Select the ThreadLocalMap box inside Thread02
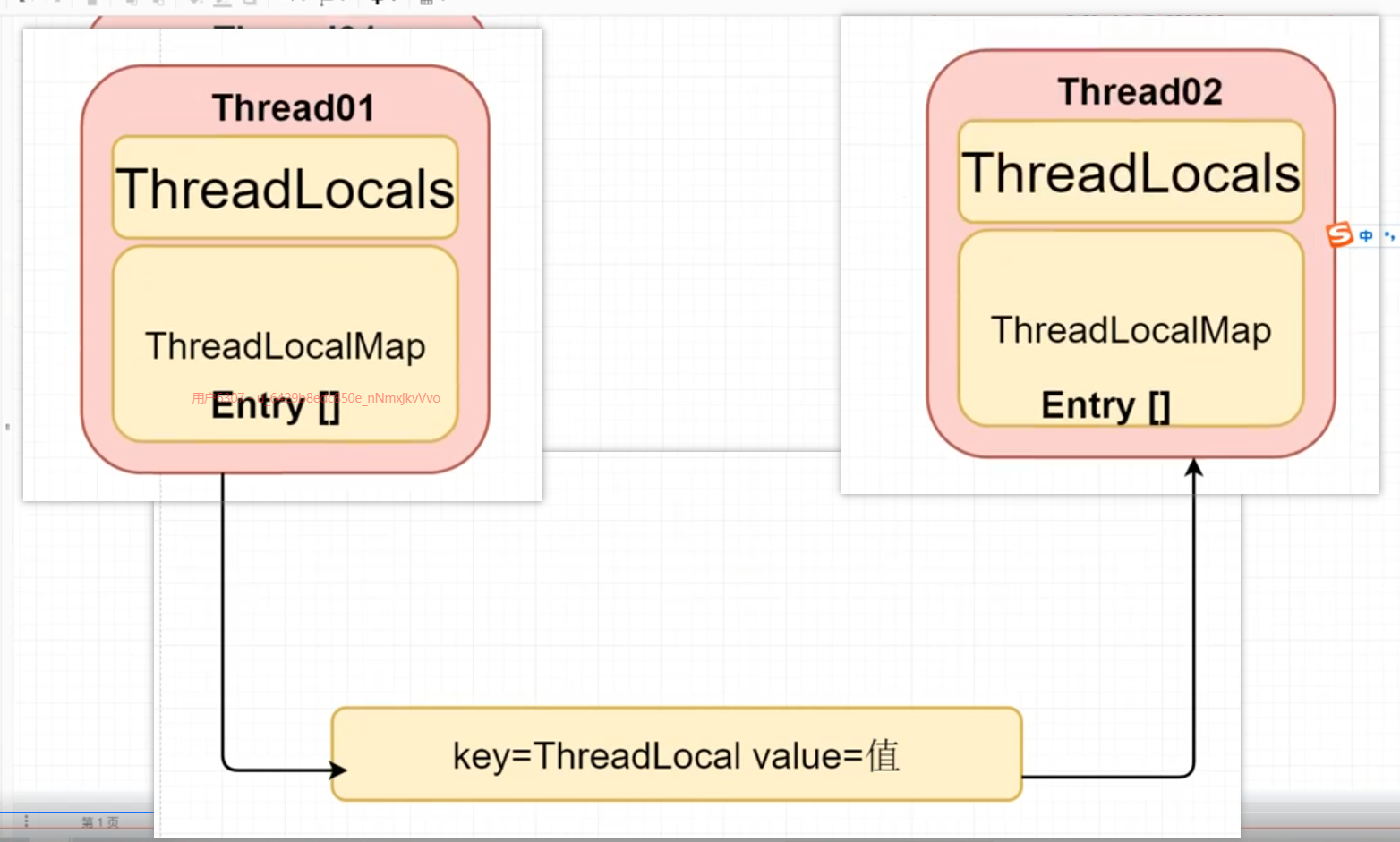Screen dimensions: 1400x842 (1131, 327)
